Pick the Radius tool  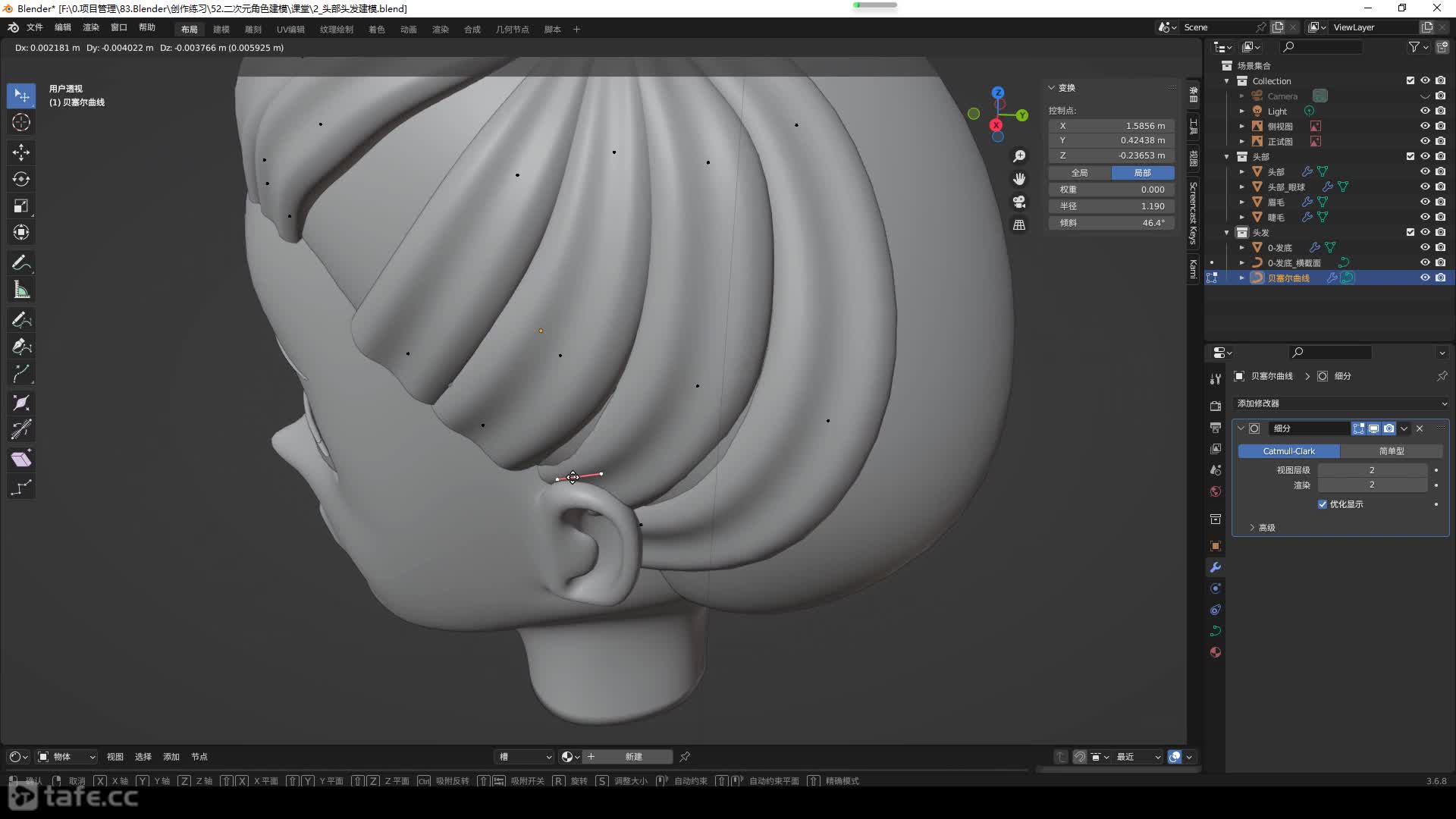pos(21,403)
